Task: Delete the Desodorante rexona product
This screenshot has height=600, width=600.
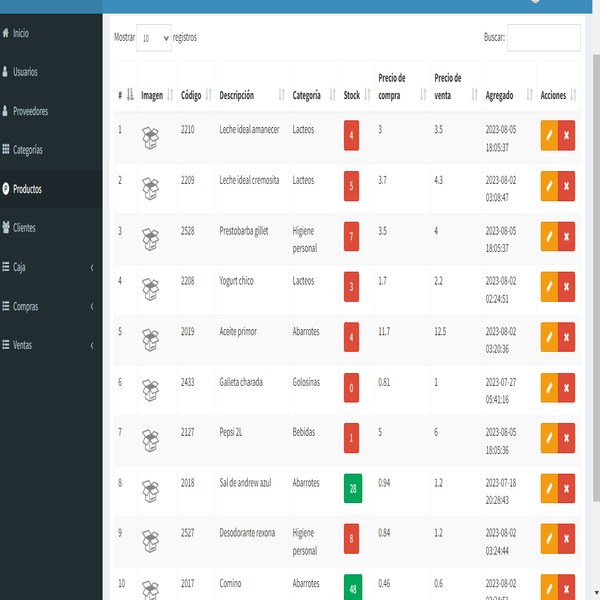Action: click(x=566, y=539)
